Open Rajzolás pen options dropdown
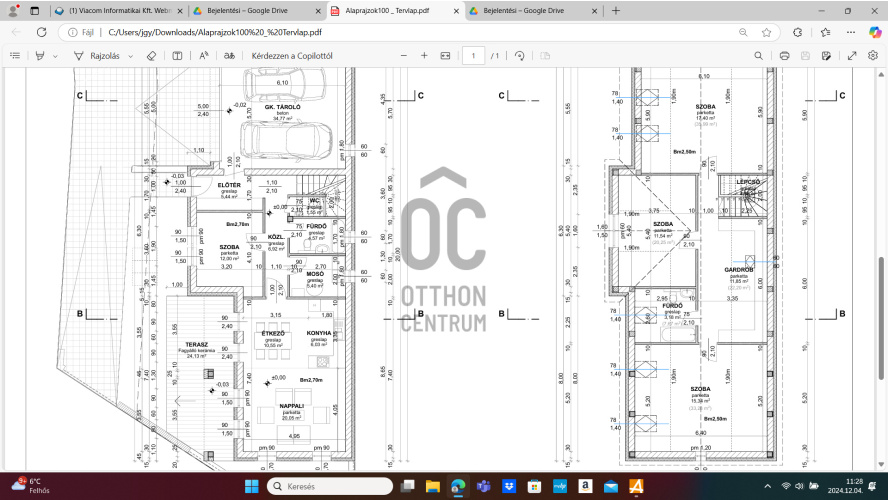This screenshot has height=500, width=888. point(131,56)
